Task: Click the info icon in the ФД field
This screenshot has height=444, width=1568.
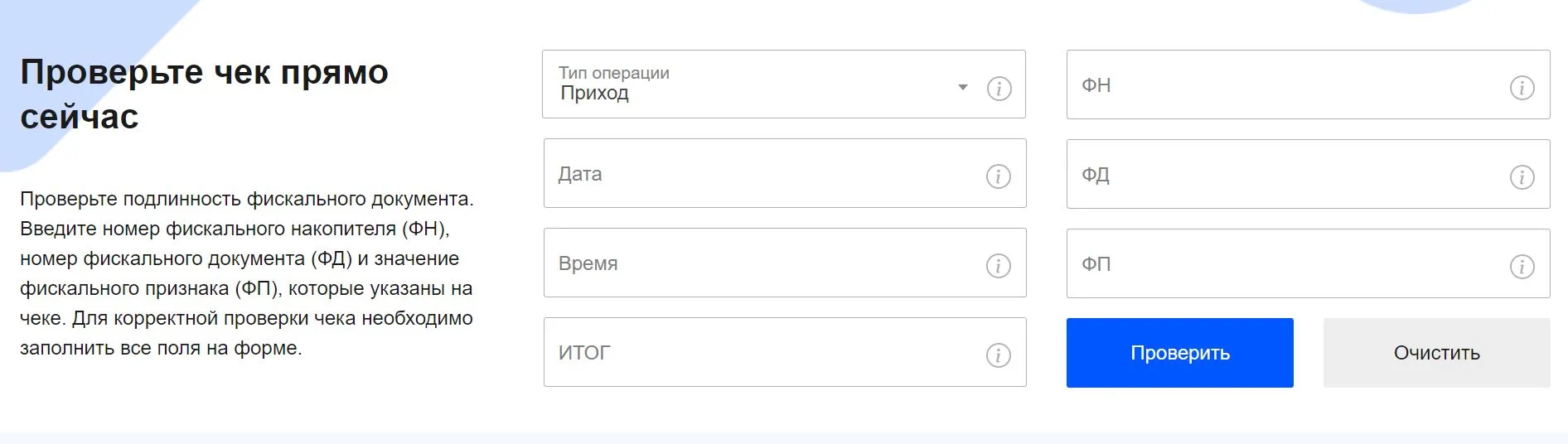Action: (x=1522, y=176)
